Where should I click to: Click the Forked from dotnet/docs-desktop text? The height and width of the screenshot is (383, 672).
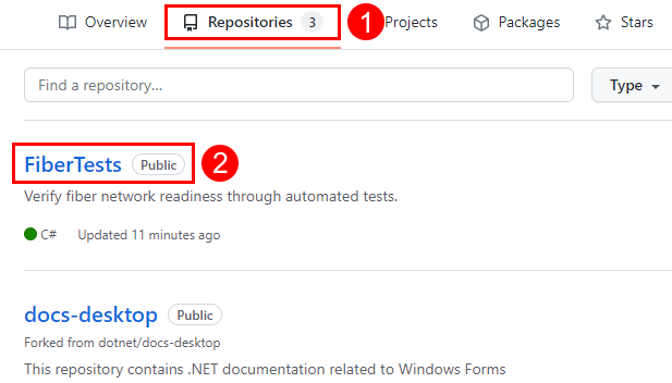122,343
